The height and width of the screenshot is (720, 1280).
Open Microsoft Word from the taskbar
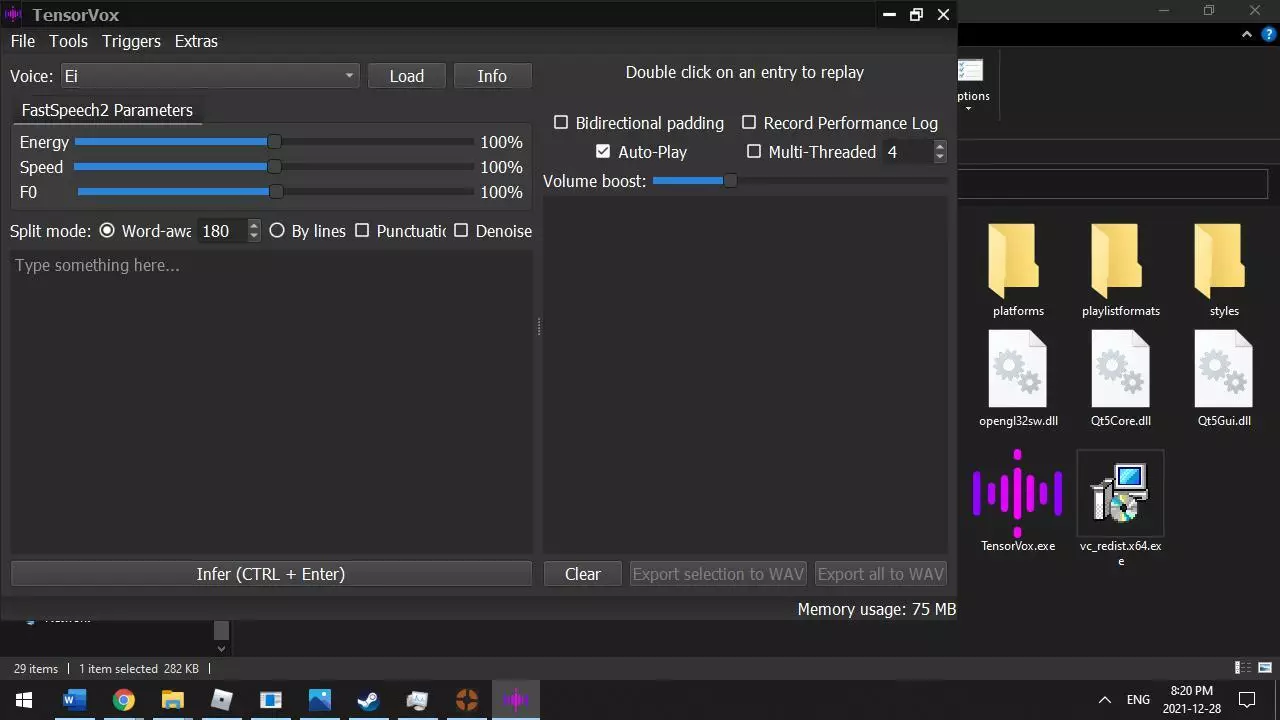[74, 700]
